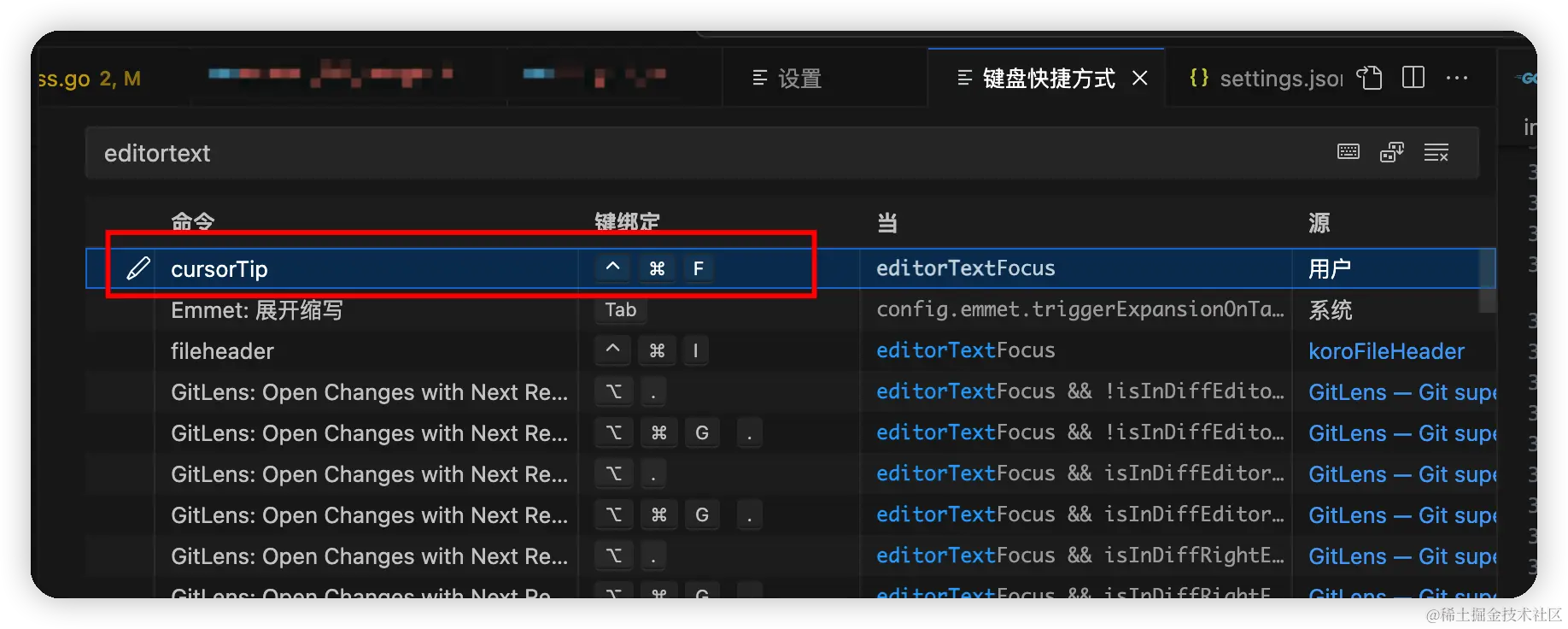Image resolution: width=1568 pixels, height=629 pixels.
Task: Switch to the settings.json tab
Action: (x=1264, y=78)
